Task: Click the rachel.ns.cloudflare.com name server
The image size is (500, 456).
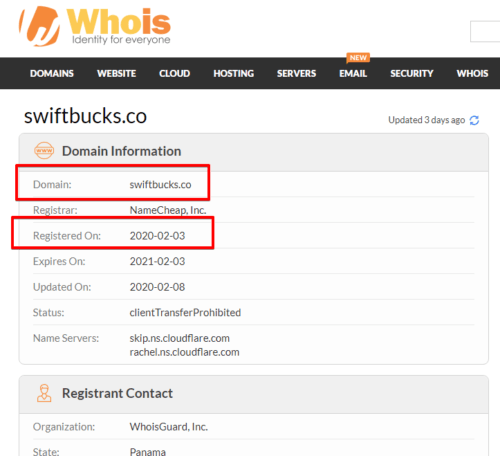Action: (x=184, y=352)
